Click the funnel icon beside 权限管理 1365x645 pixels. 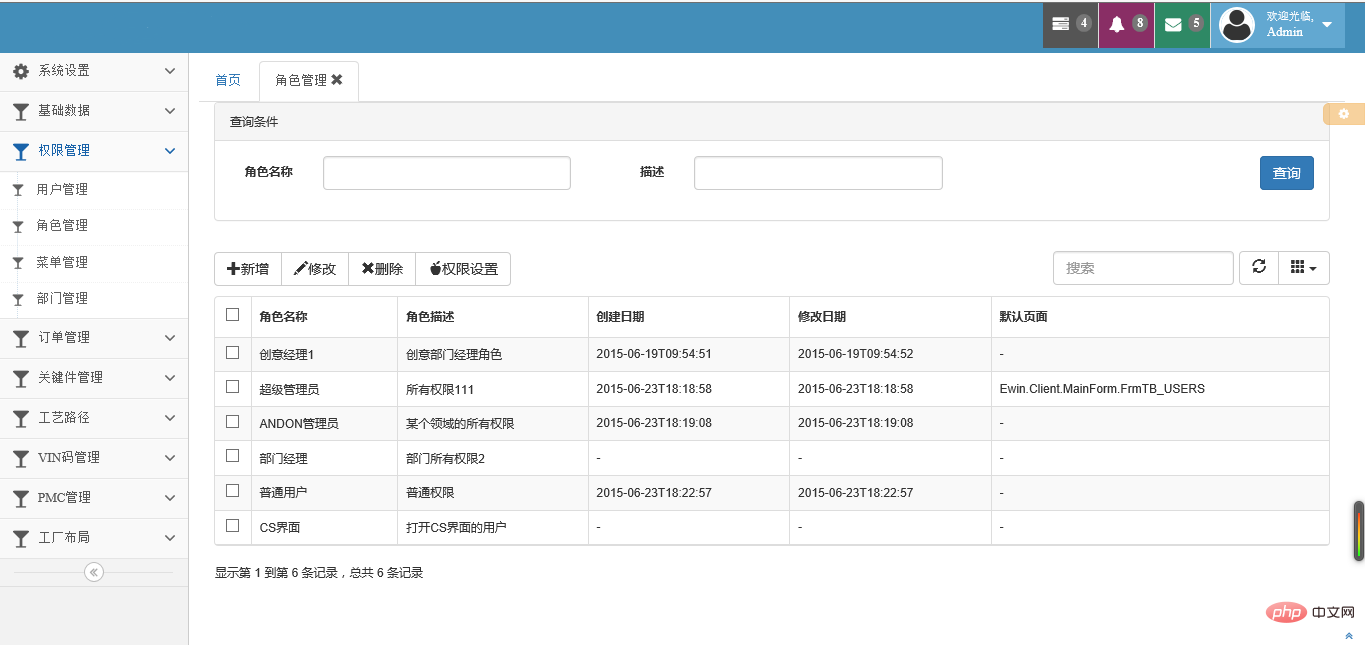[20, 151]
